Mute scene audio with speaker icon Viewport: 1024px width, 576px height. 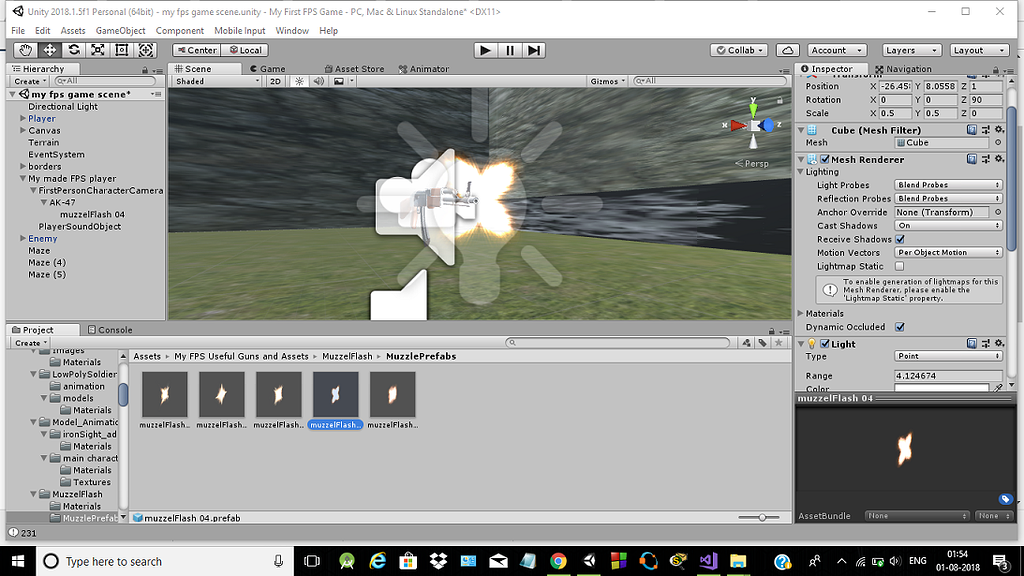point(319,80)
